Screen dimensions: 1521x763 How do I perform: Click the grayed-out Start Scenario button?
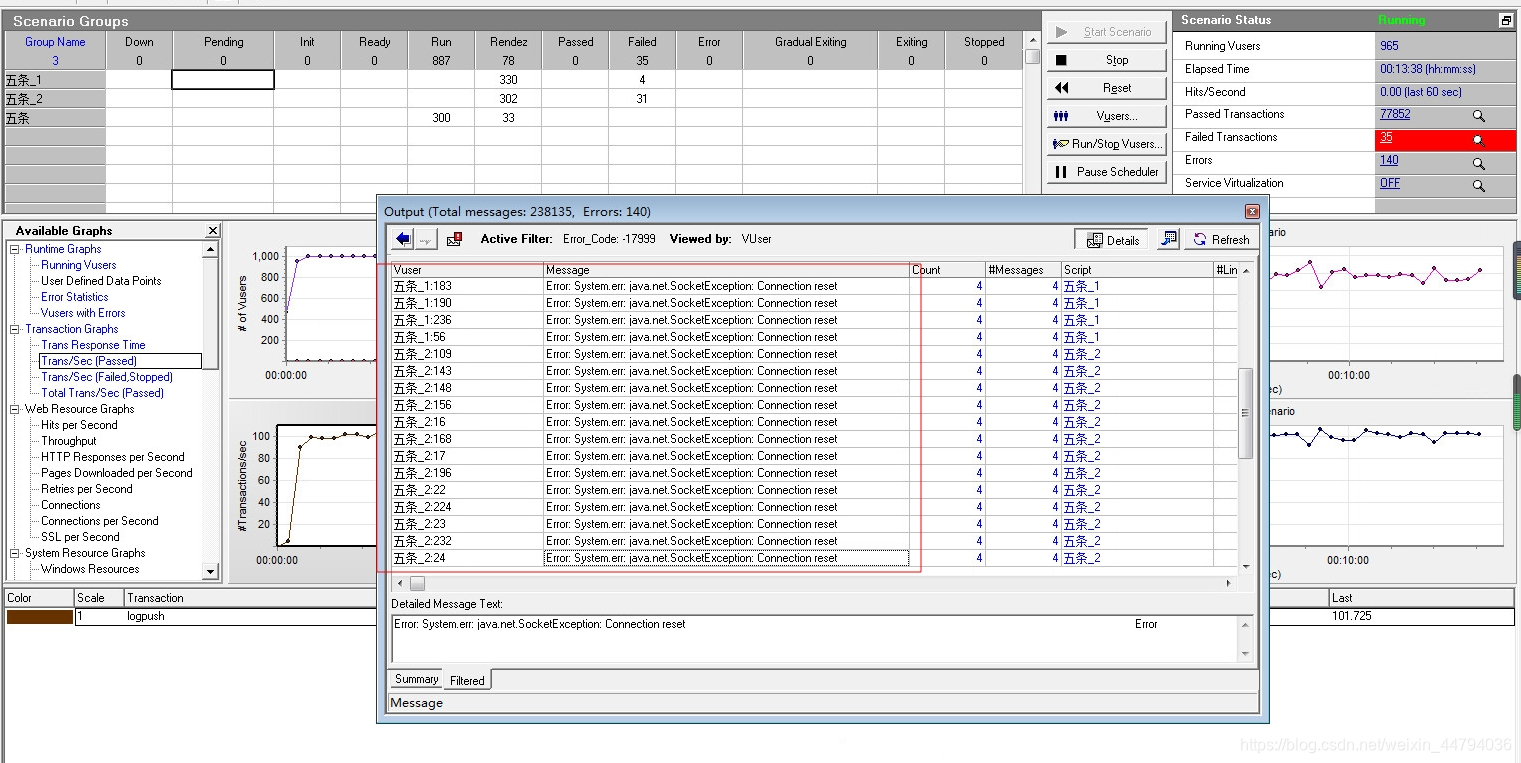tap(1106, 32)
